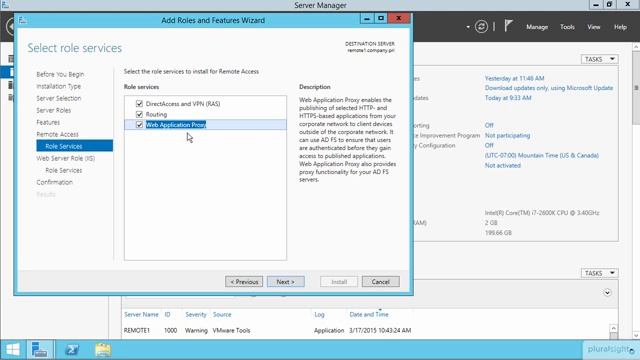Screen dimensions: 640x360
Task: Go to Confirmation step
Action: point(55,182)
